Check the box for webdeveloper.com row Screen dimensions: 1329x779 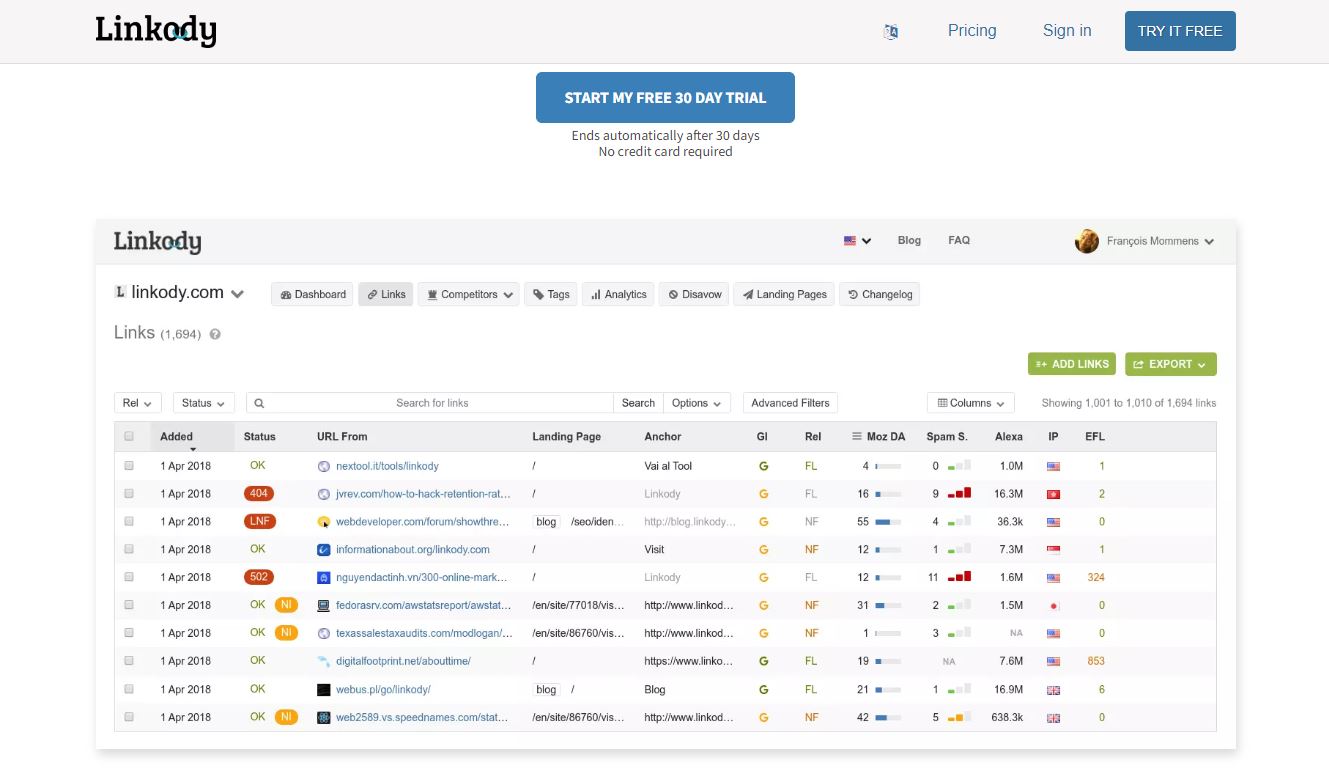tap(129, 522)
